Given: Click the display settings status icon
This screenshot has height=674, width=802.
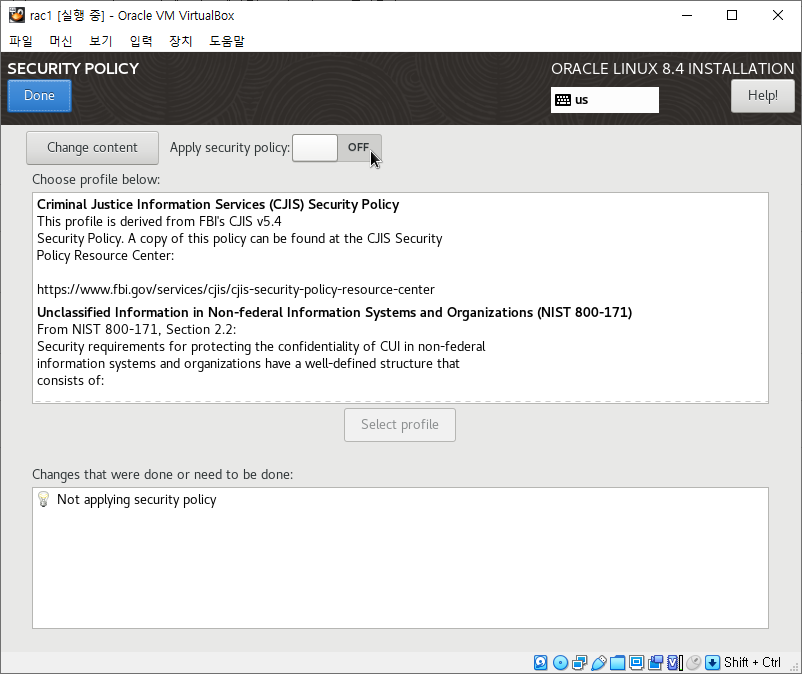Looking at the screenshot, I should (636, 663).
